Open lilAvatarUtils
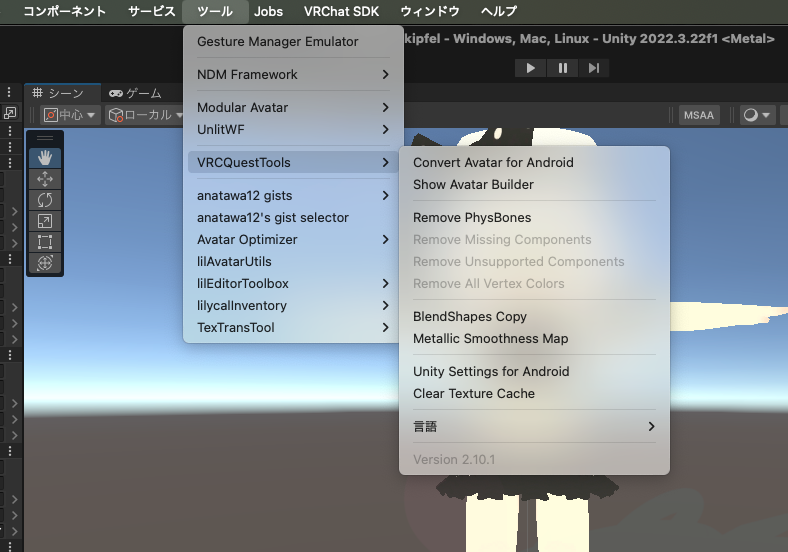The width and height of the screenshot is (788, 552). (293, 262)
